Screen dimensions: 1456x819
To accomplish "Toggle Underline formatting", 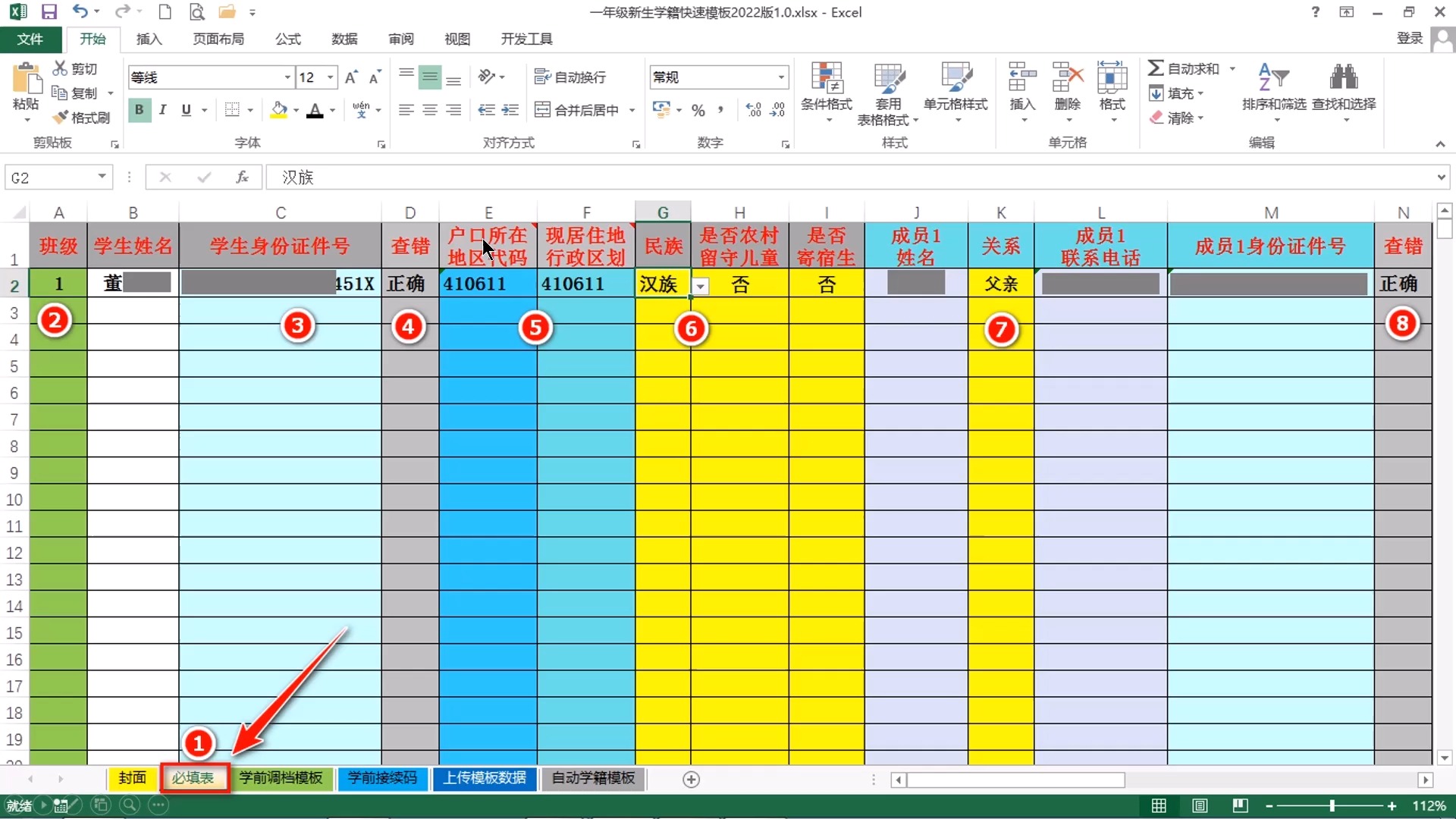I will point(187,110).
